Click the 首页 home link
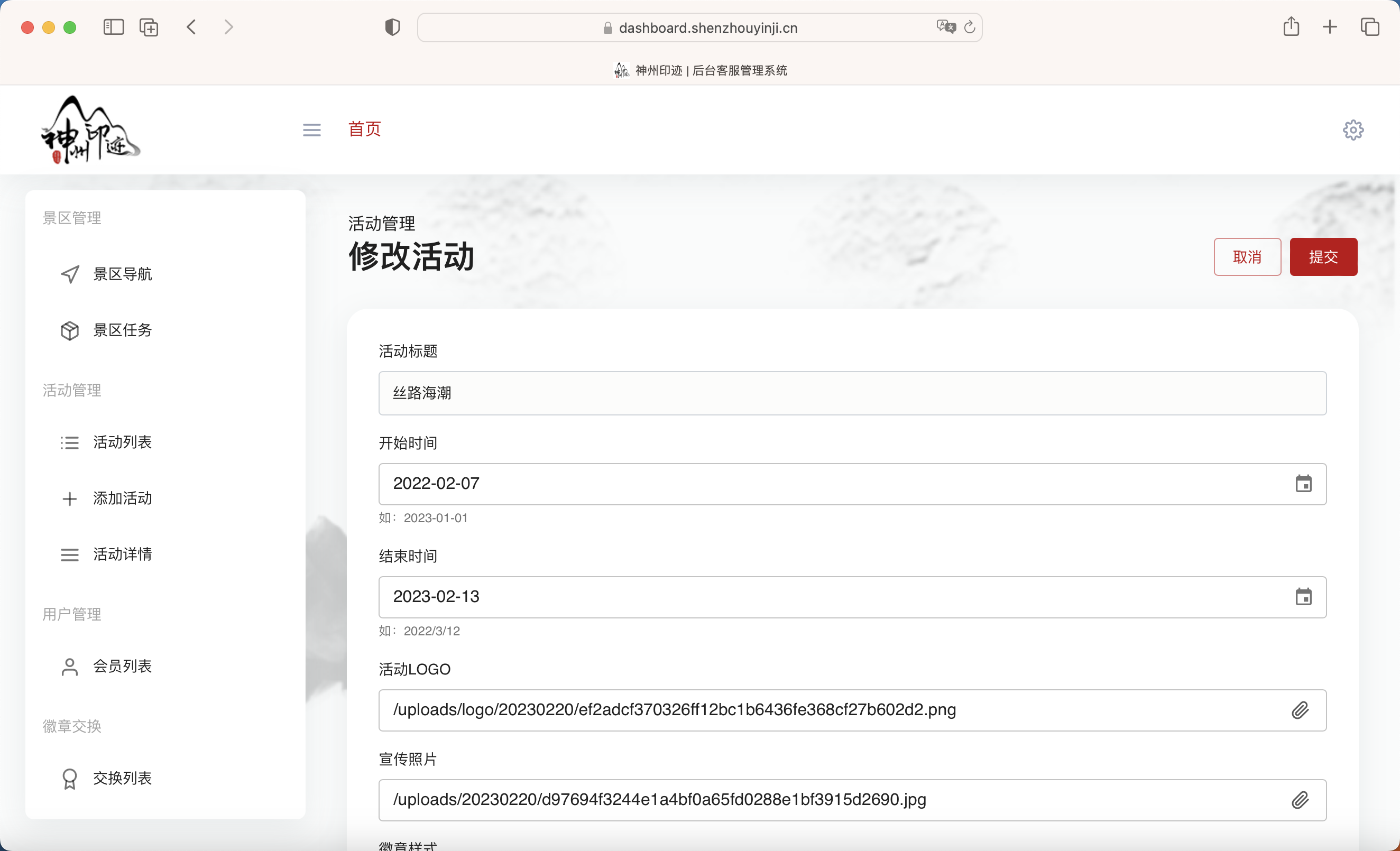The height and width of the screenshot is (851, 1400). point(364,129)
